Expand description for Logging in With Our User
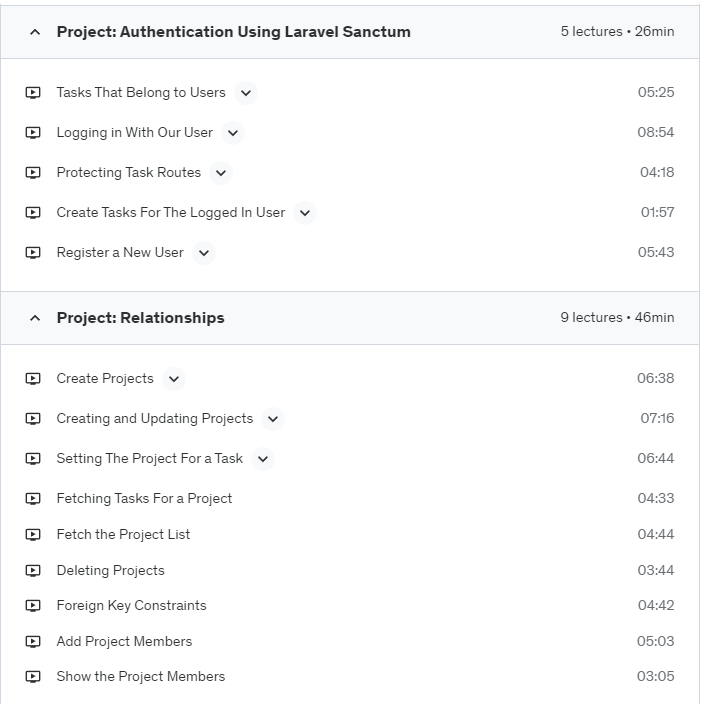Image resolution: width=707 pixels, height=707 pixels. 233,133
